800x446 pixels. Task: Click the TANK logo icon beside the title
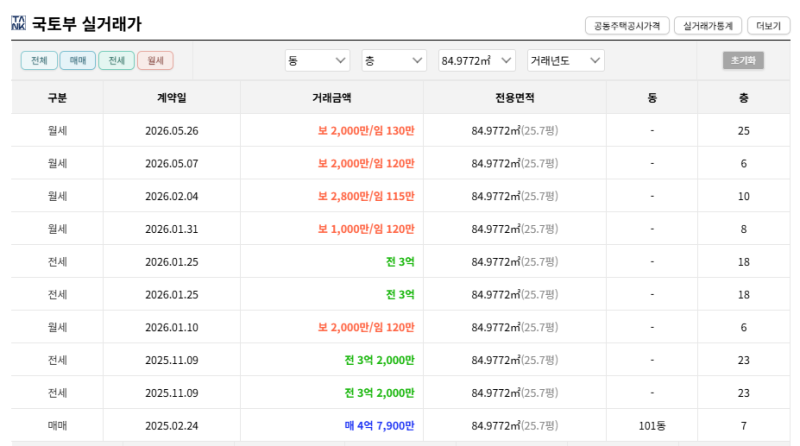(18, 23)
